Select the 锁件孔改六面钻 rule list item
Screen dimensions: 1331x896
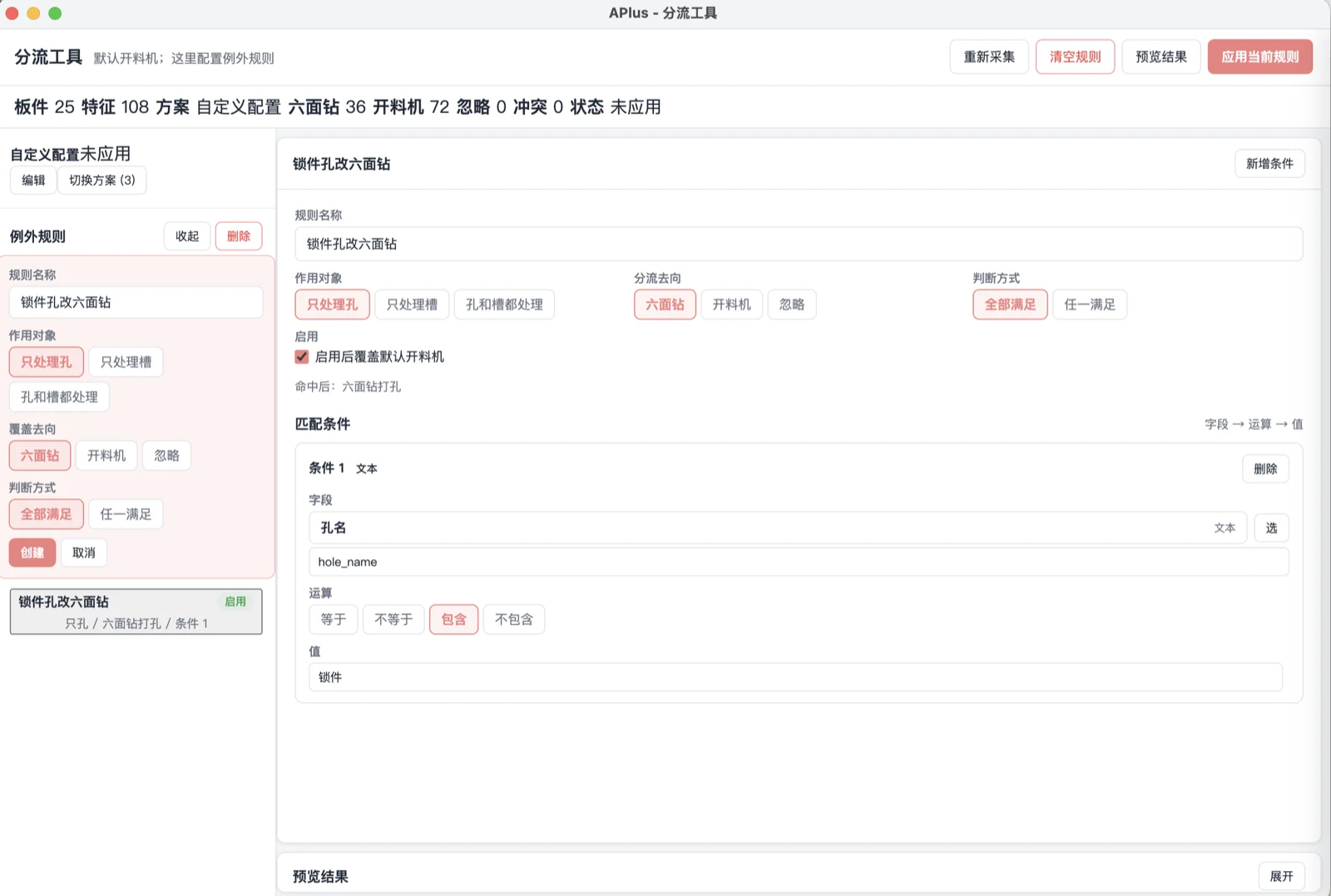point(136,611)
